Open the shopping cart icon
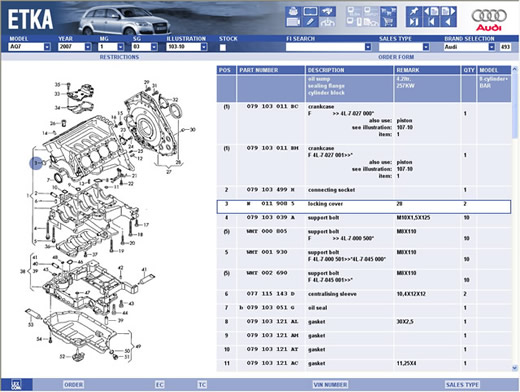The width and height of the screenshot is (520, 392). coord(388,22)
